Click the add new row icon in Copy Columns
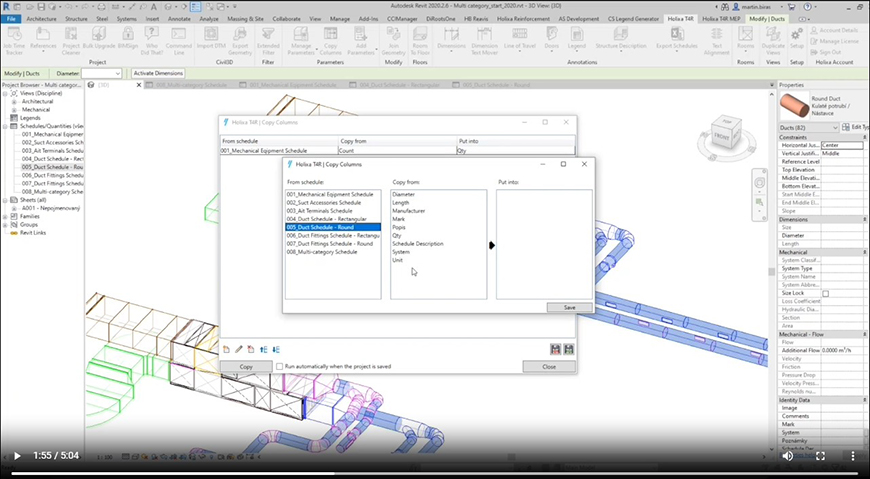This screenshot has width=870, height=479. click(226, 350)
